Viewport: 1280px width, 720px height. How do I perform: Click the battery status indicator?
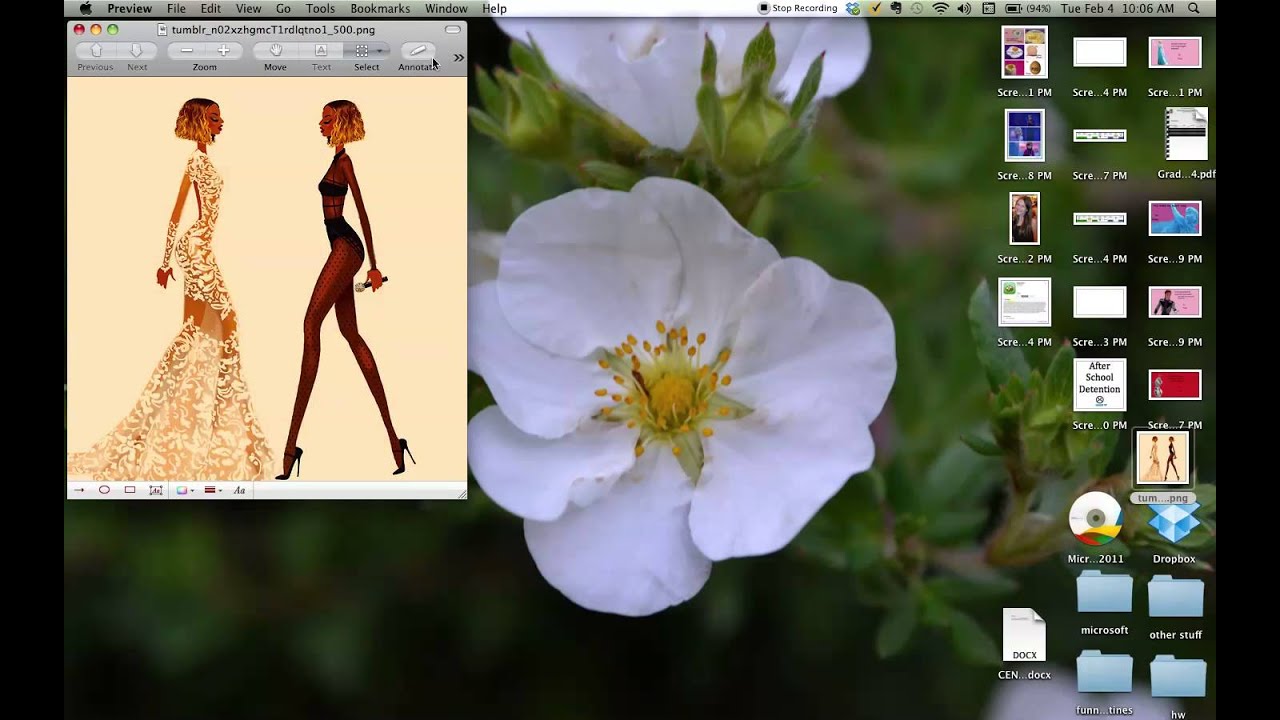[x=1028, y=8]
